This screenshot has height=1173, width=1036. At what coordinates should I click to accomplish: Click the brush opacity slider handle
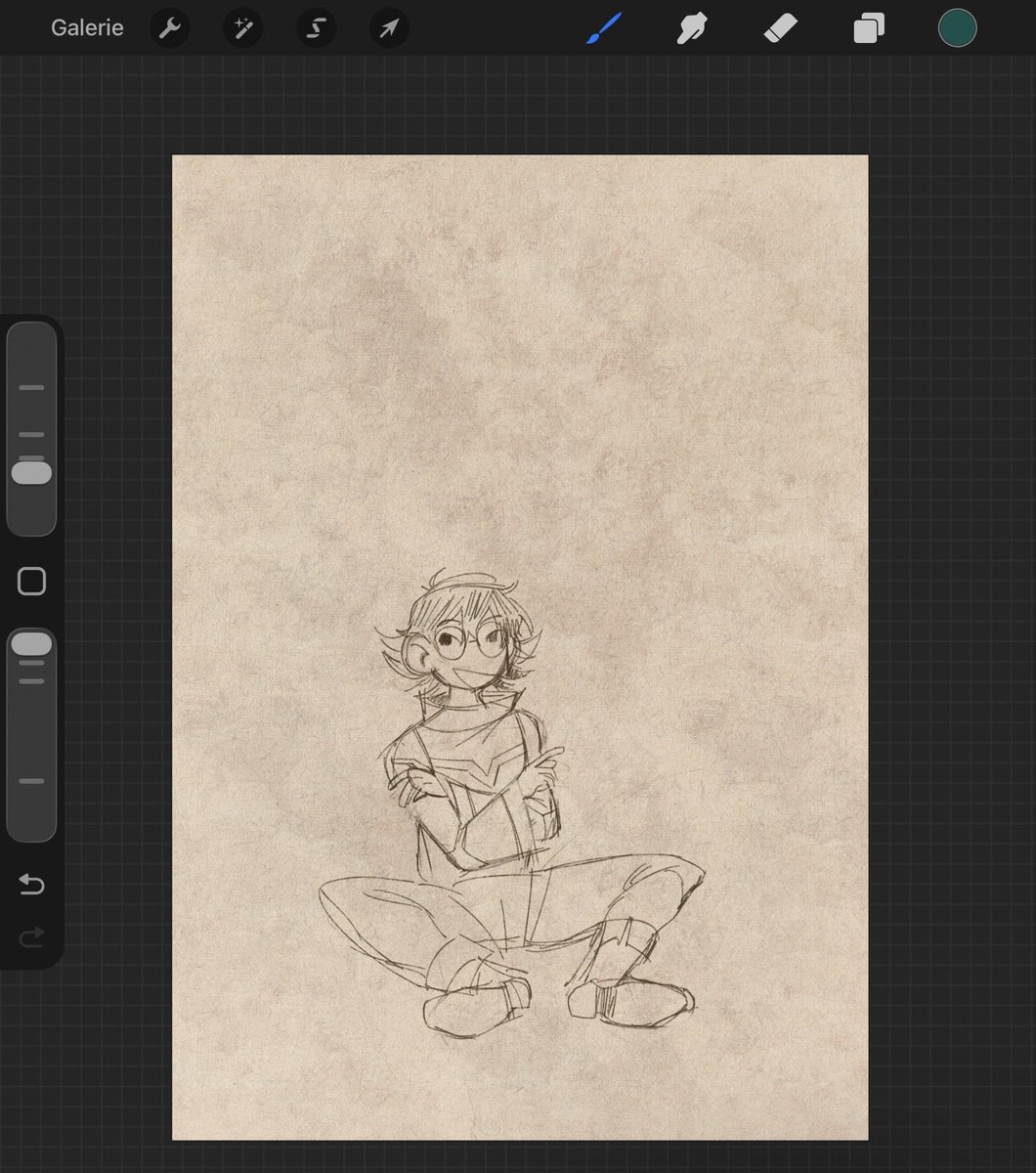tap(31, 643)
